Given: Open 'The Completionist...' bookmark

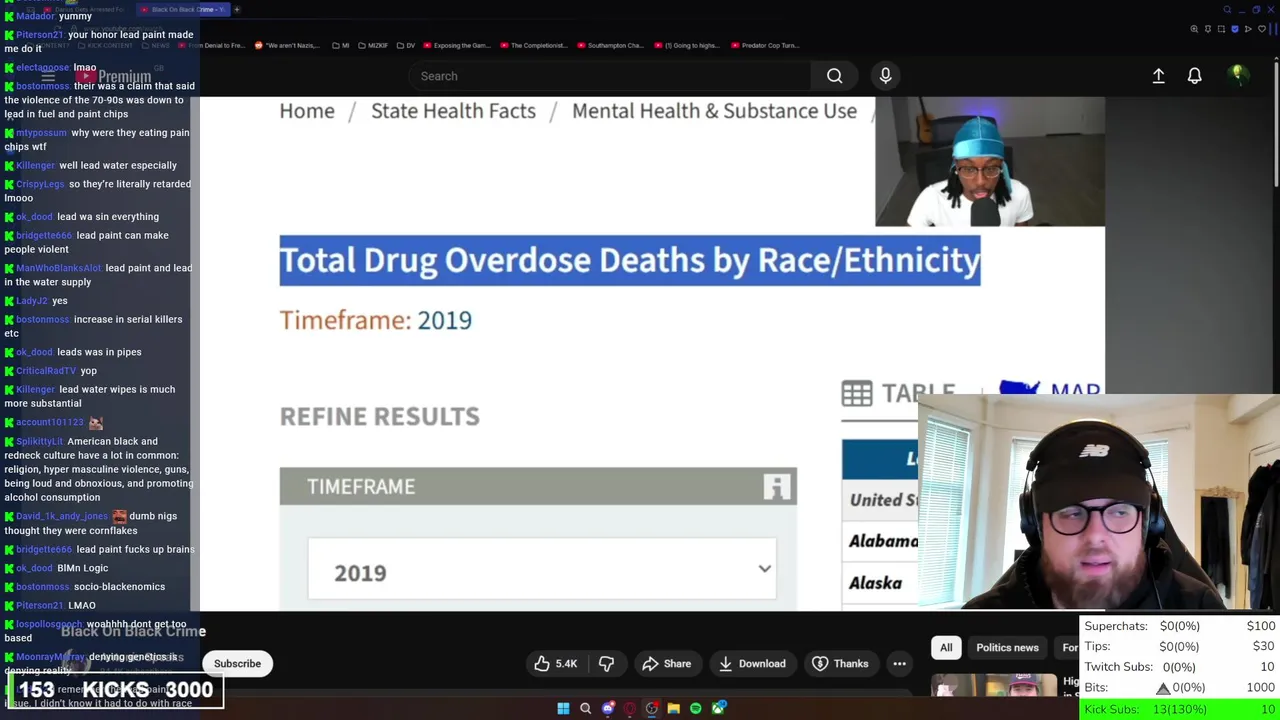Looking at the screenshot, I should (534, 45).
